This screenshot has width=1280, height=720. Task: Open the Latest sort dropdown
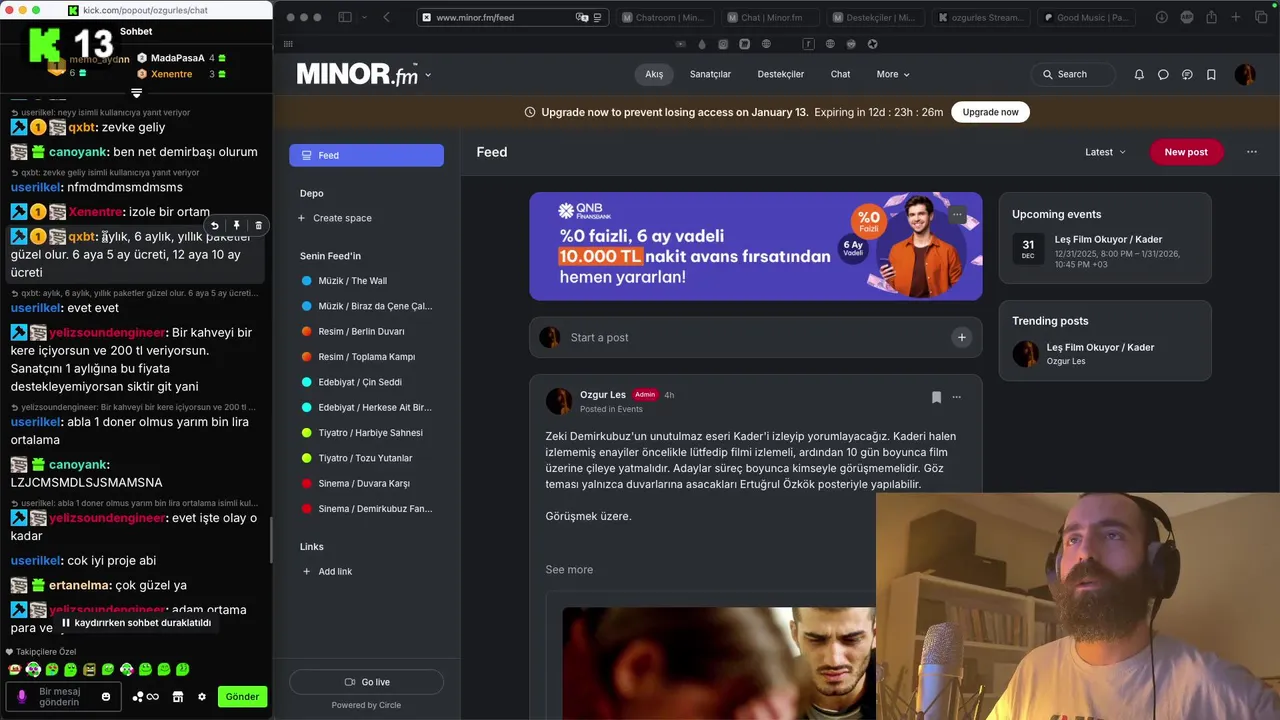1105,152
